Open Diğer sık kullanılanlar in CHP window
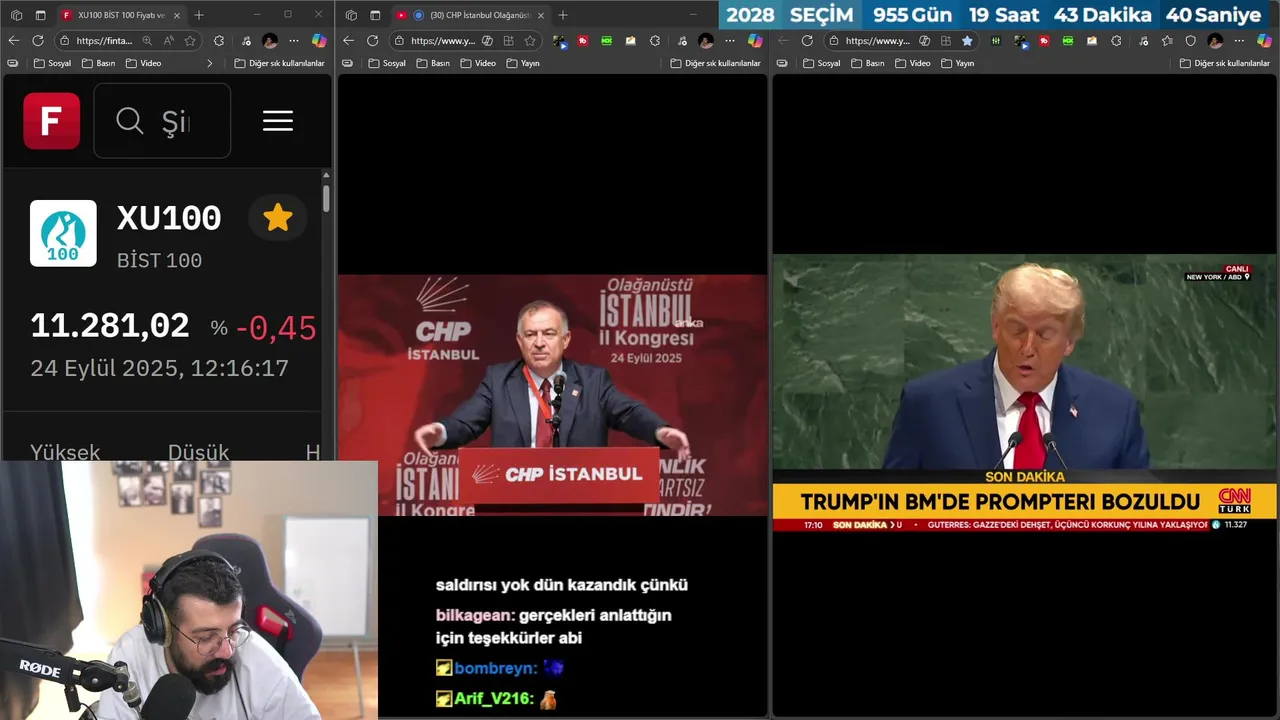Screen dimensions: 1280x720 715,63
